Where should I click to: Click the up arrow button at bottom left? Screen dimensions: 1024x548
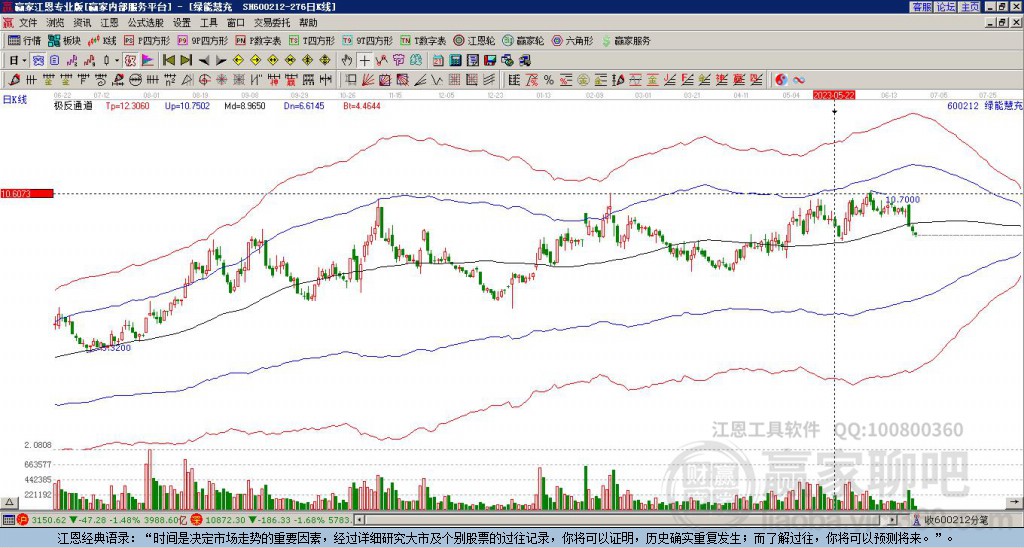pyautogui.click(x=8, y=502)
